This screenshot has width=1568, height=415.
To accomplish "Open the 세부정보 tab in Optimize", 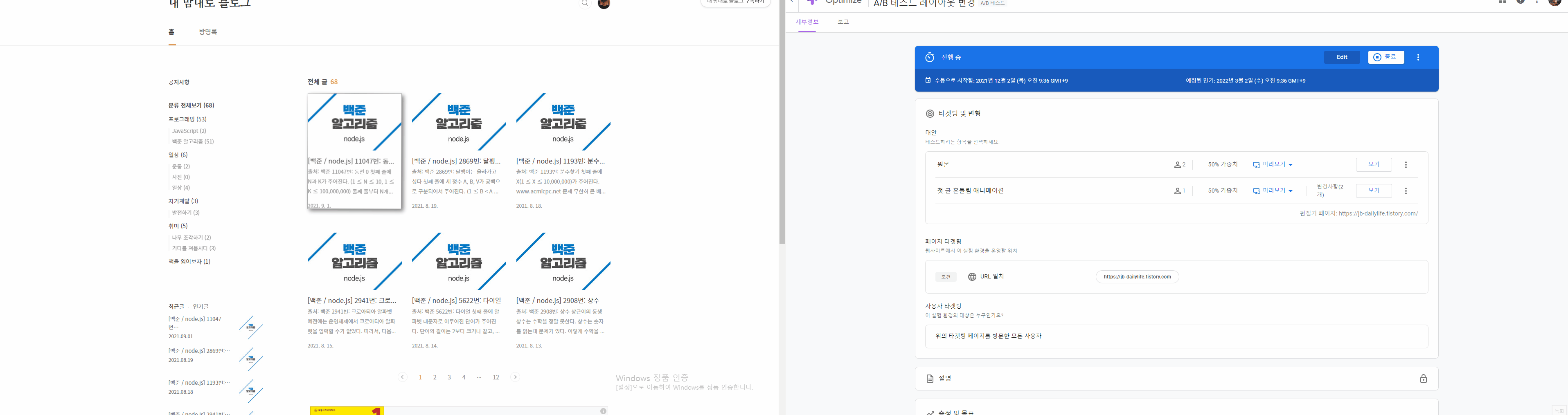I will (807, 22).
